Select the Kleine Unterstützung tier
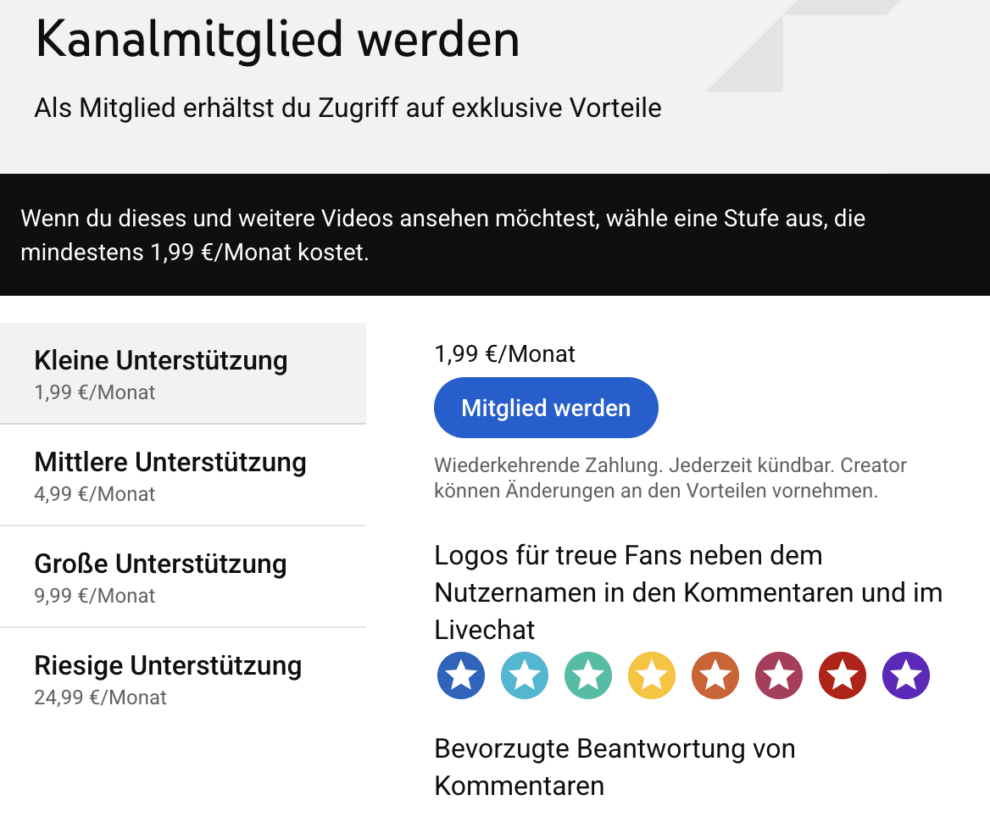The height and width of the screenshot is (817, 990). (182, 373)
